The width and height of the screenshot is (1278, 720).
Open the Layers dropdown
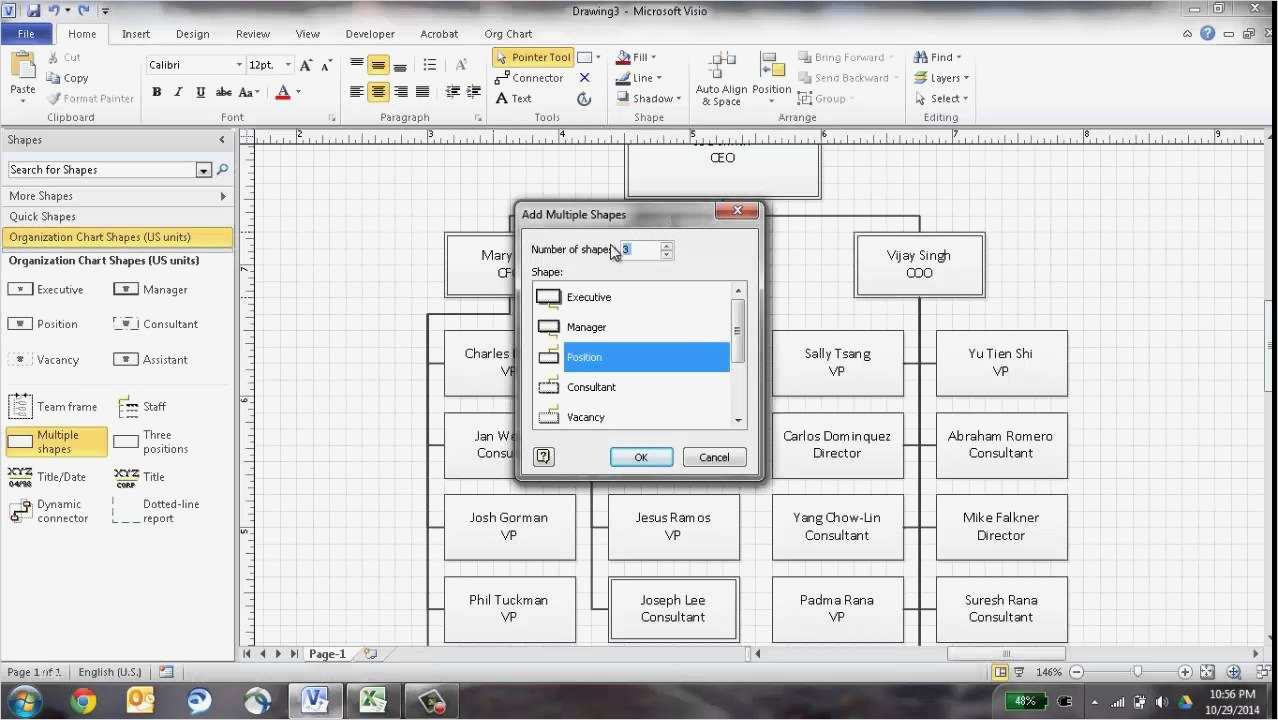(941, 78)
